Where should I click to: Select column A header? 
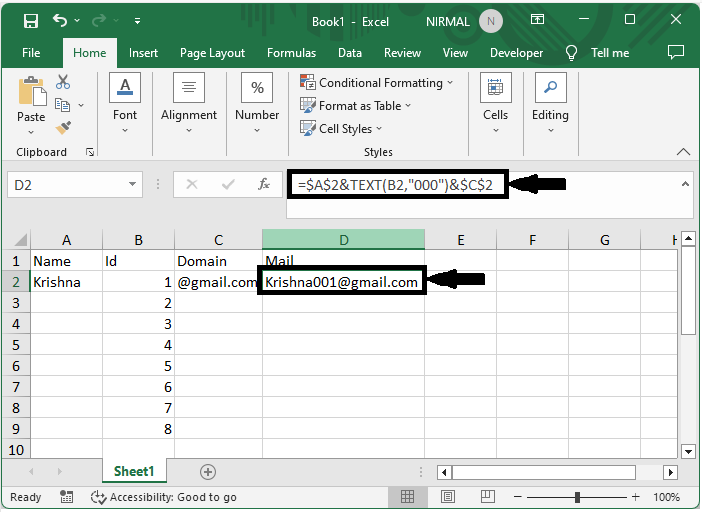pos(66,240)
